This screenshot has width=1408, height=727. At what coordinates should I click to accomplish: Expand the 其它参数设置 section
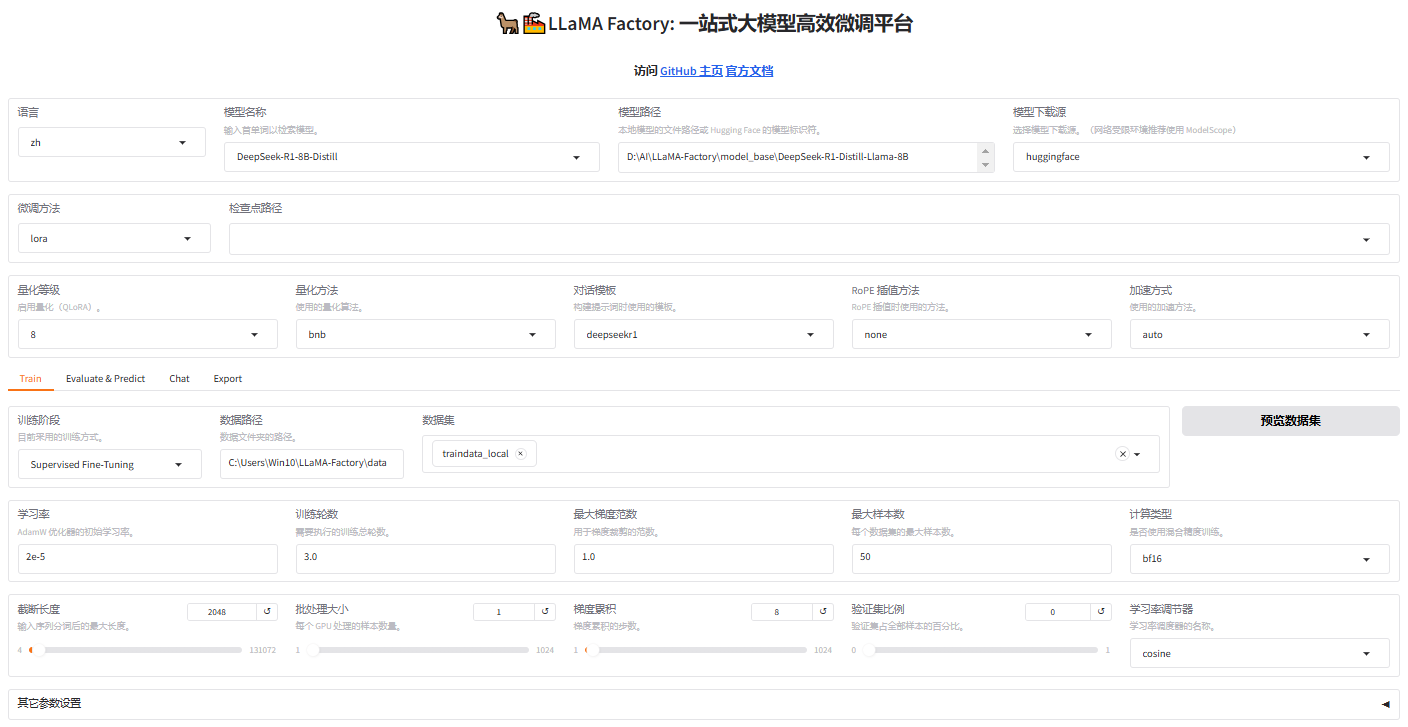tap(704, 704)
